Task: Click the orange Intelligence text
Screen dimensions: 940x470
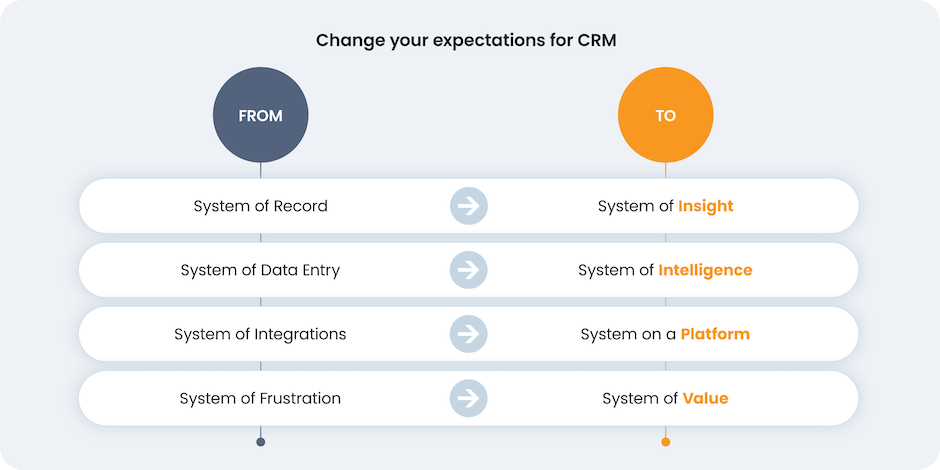Action: [x=705, y=270]
